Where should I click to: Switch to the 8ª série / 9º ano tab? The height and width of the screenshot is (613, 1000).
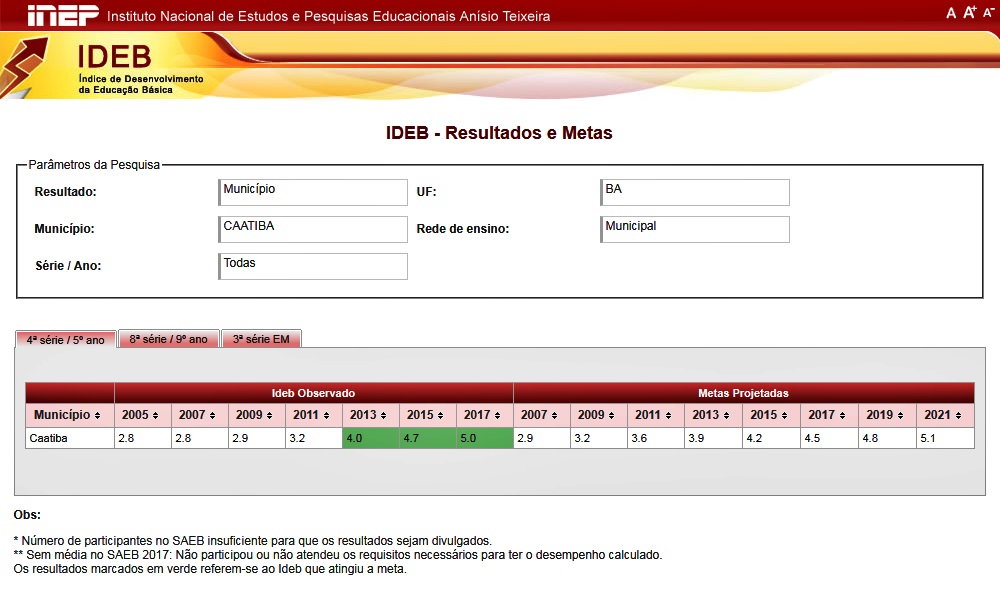168,339
